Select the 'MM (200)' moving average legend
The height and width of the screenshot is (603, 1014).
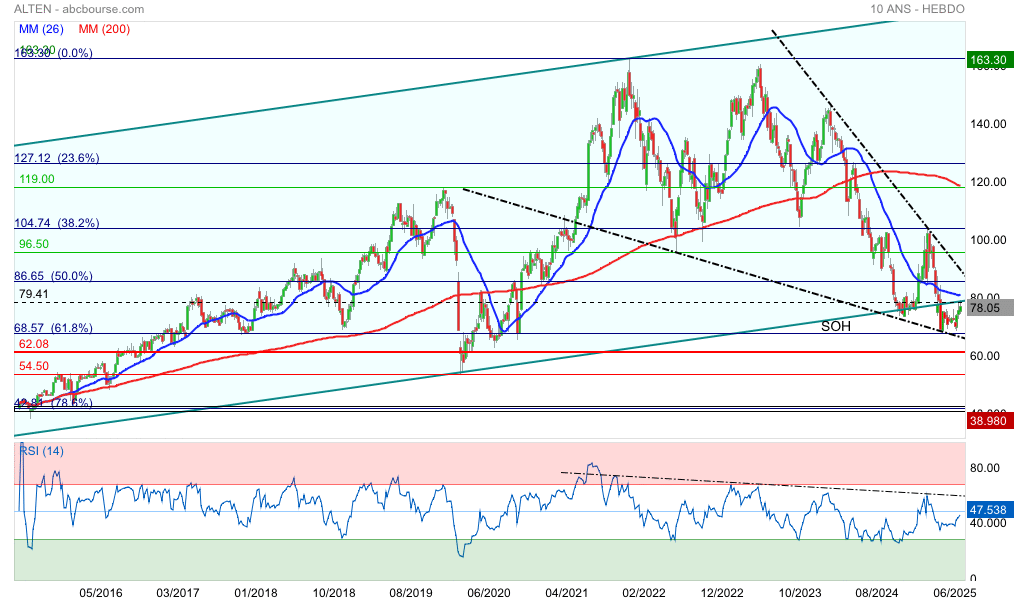pyautogui.click(x=104, y=29)
